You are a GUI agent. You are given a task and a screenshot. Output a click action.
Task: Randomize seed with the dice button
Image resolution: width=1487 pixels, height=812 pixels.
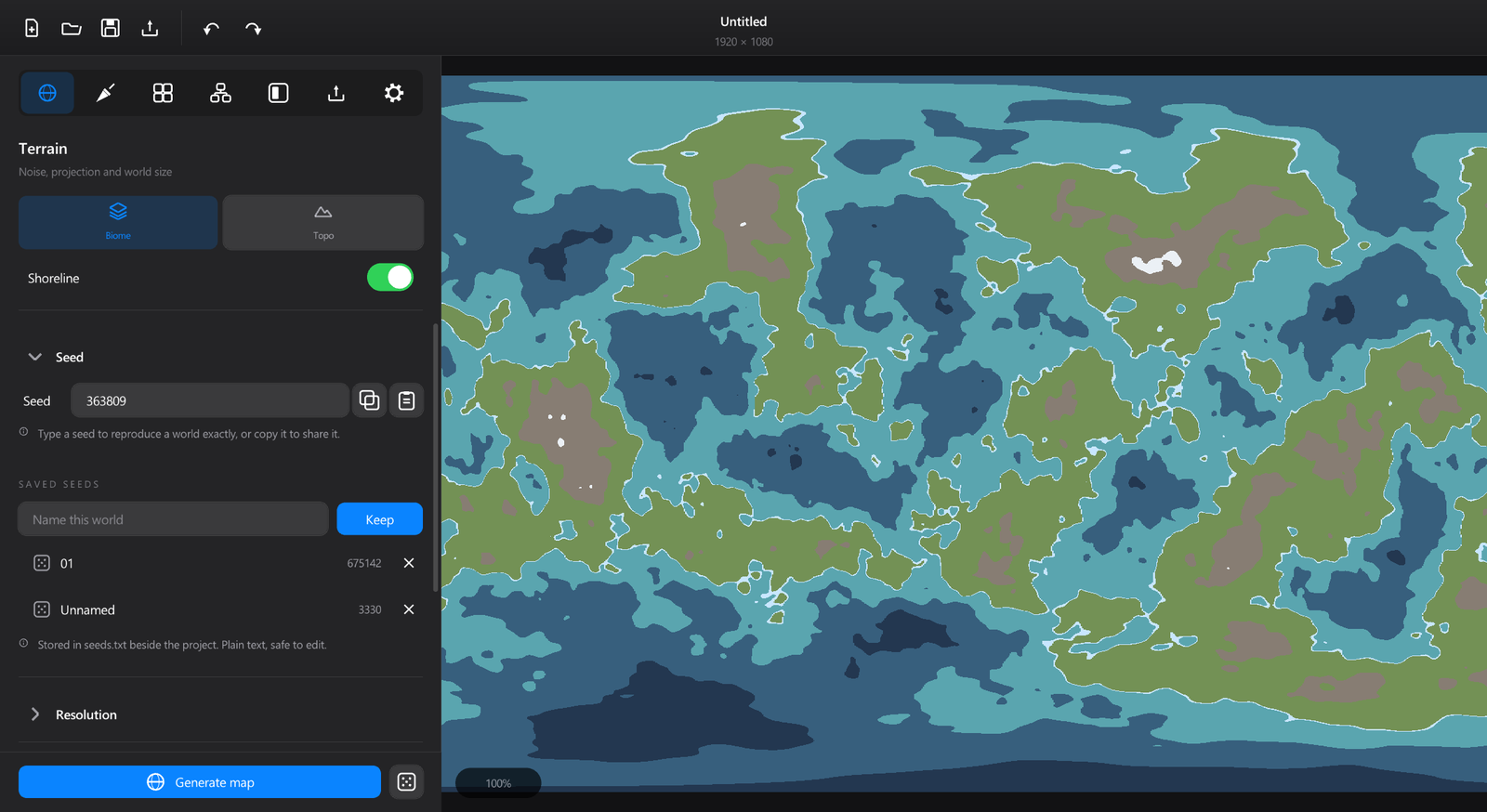click(x=406, y=782)
